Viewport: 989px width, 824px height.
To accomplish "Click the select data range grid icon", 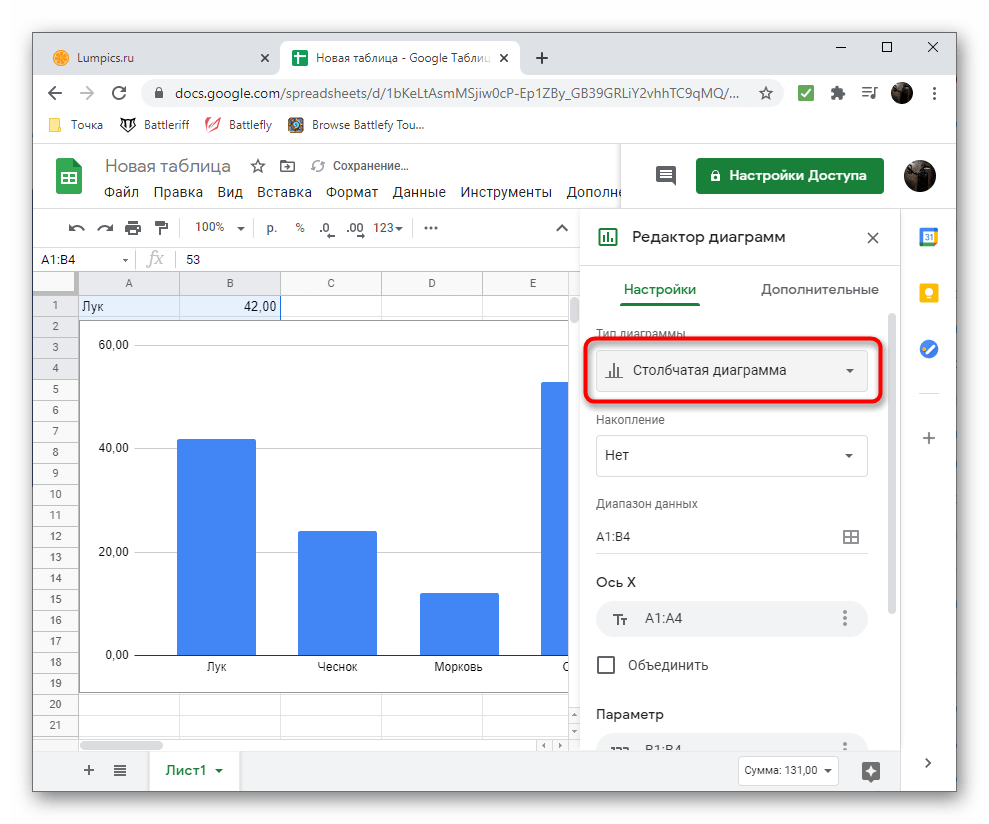I will [x=850, y=537].
